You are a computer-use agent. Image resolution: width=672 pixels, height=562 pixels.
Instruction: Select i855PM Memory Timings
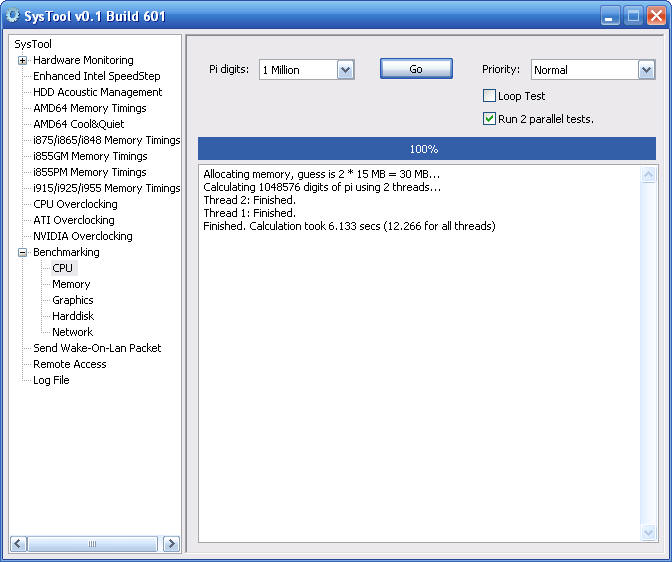pyautogui.click(x=90, y=172)
